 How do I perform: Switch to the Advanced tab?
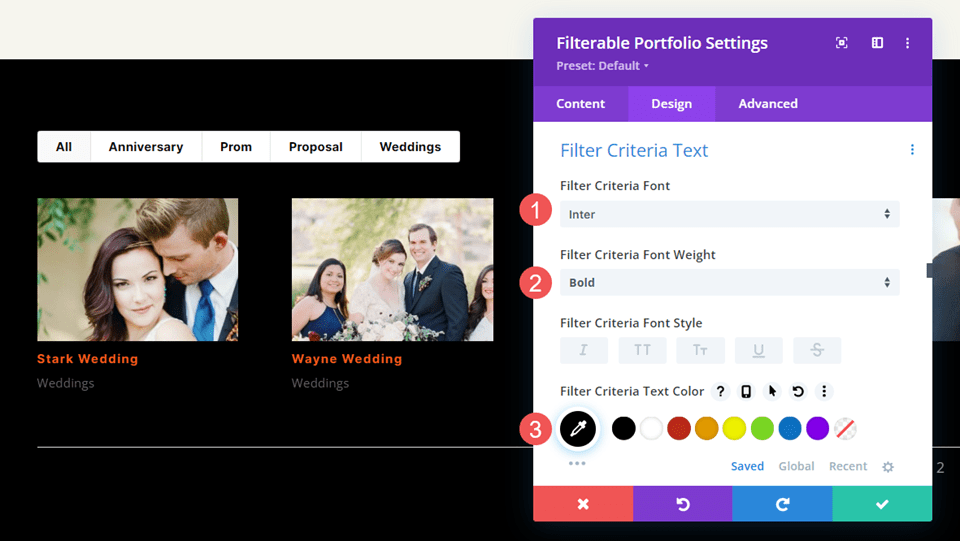[x=768, y=104]
